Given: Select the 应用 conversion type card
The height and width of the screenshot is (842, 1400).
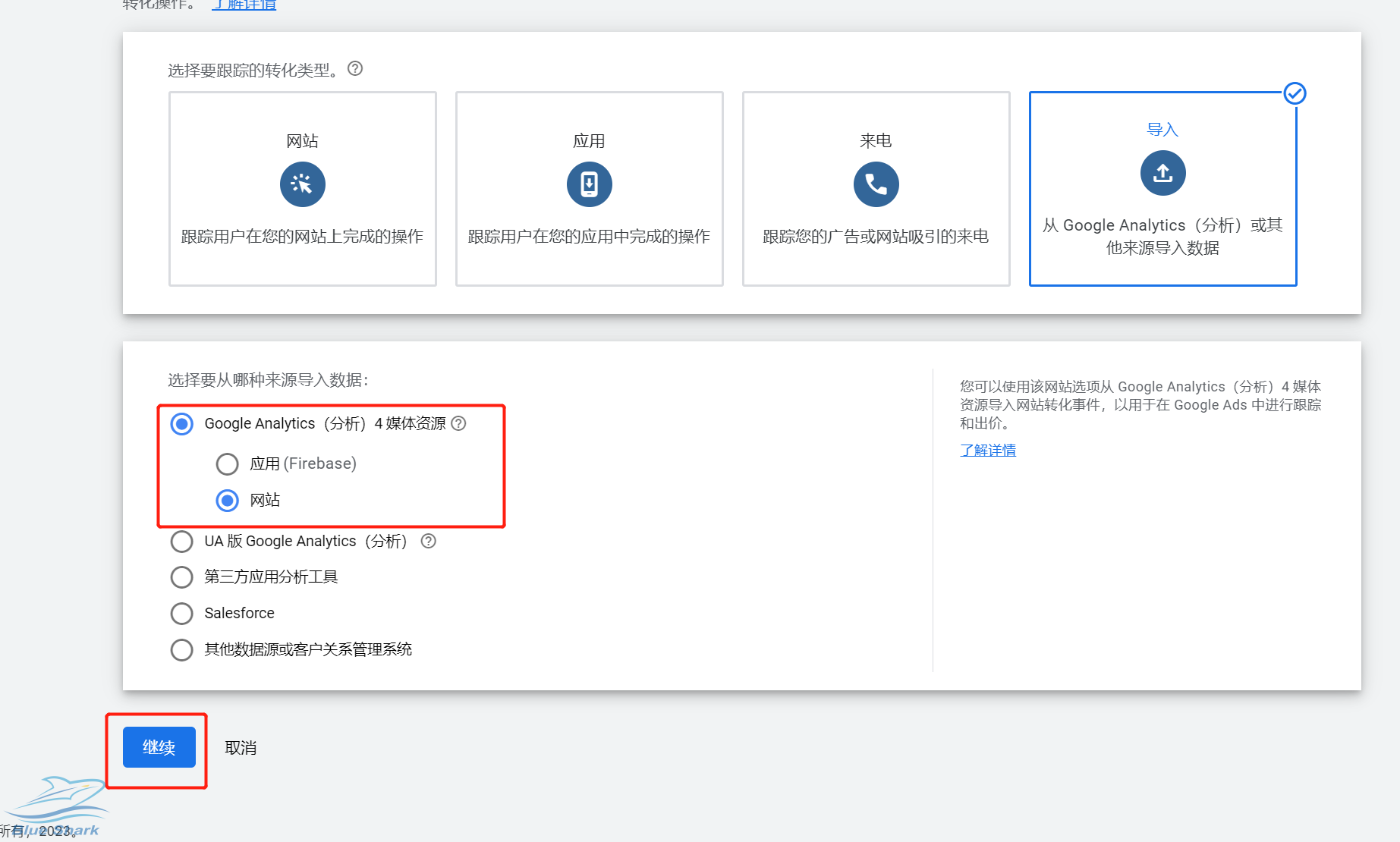Looking at the screenshot, I should tap(590, 189).
